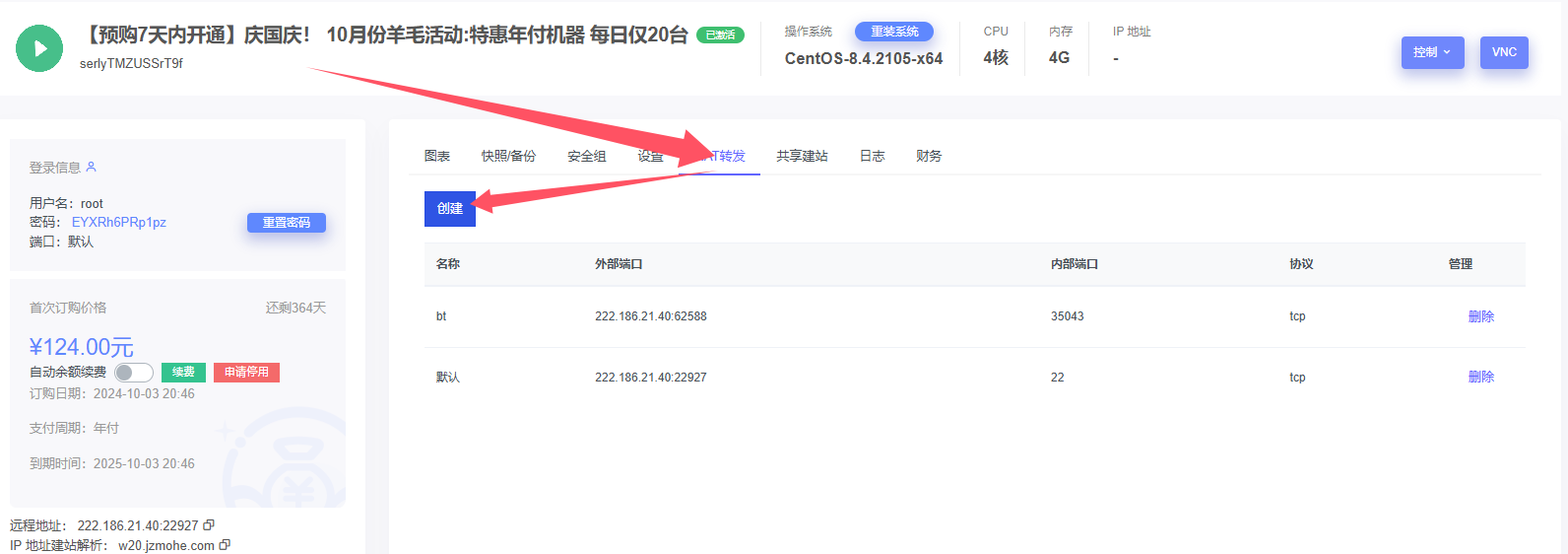Click the user icon beside 登录信息
Screen dimensions: 1568x554
coord(92,167)
